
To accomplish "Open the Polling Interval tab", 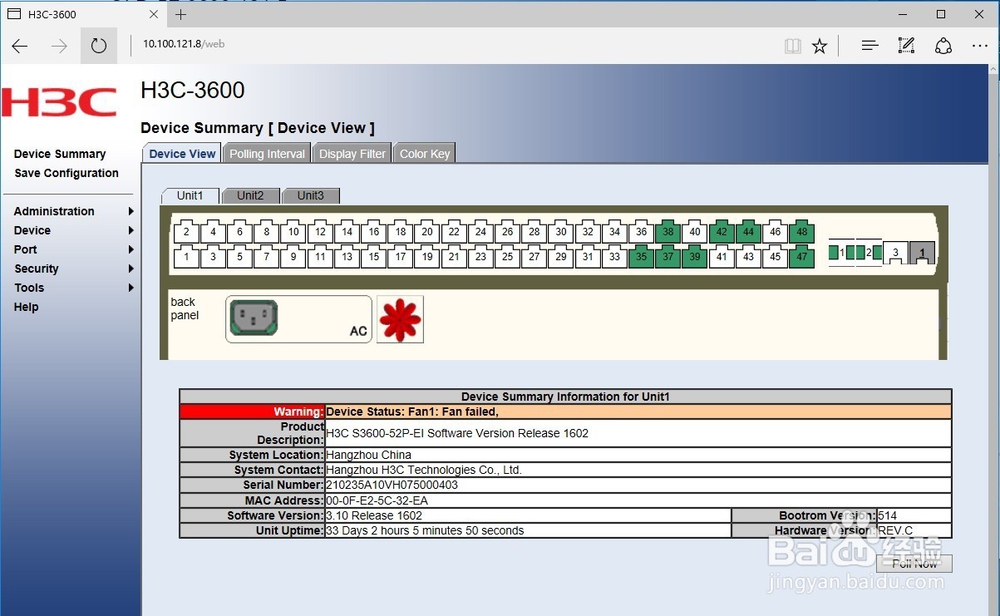I will tap(267, 154).
